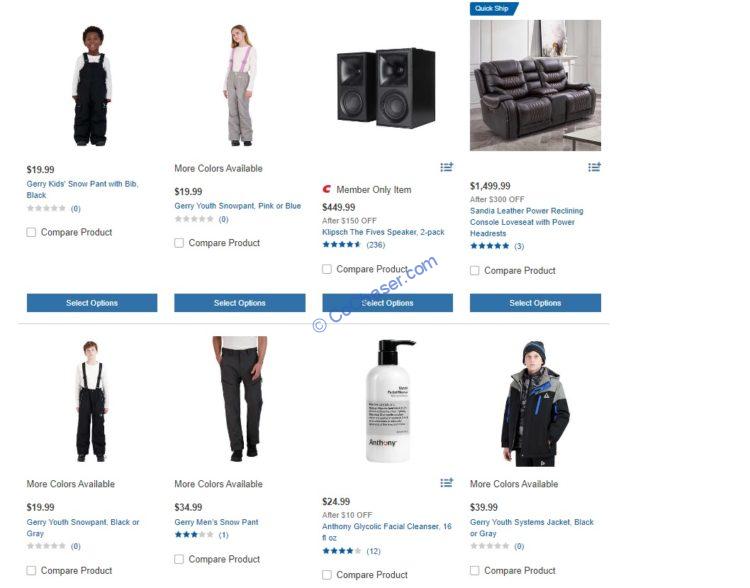
Task: Tick Compare Product for Gerry Men's Snow Pant
Action: [179, 559]
